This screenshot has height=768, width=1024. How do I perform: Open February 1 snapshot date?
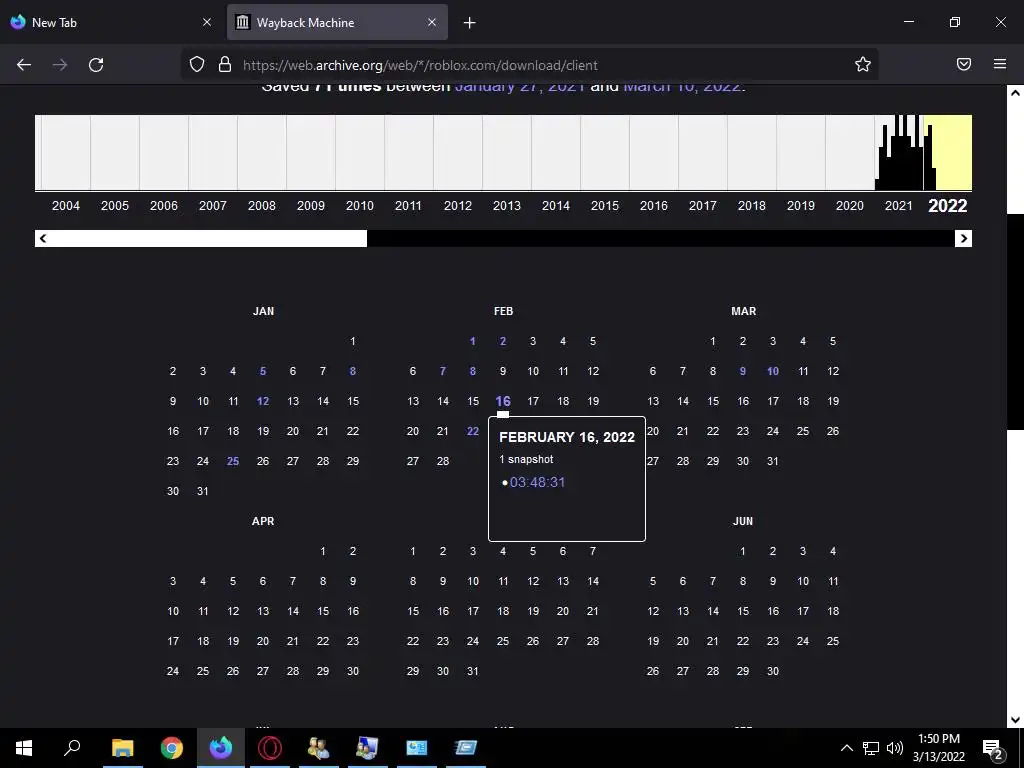pos(473,341)
